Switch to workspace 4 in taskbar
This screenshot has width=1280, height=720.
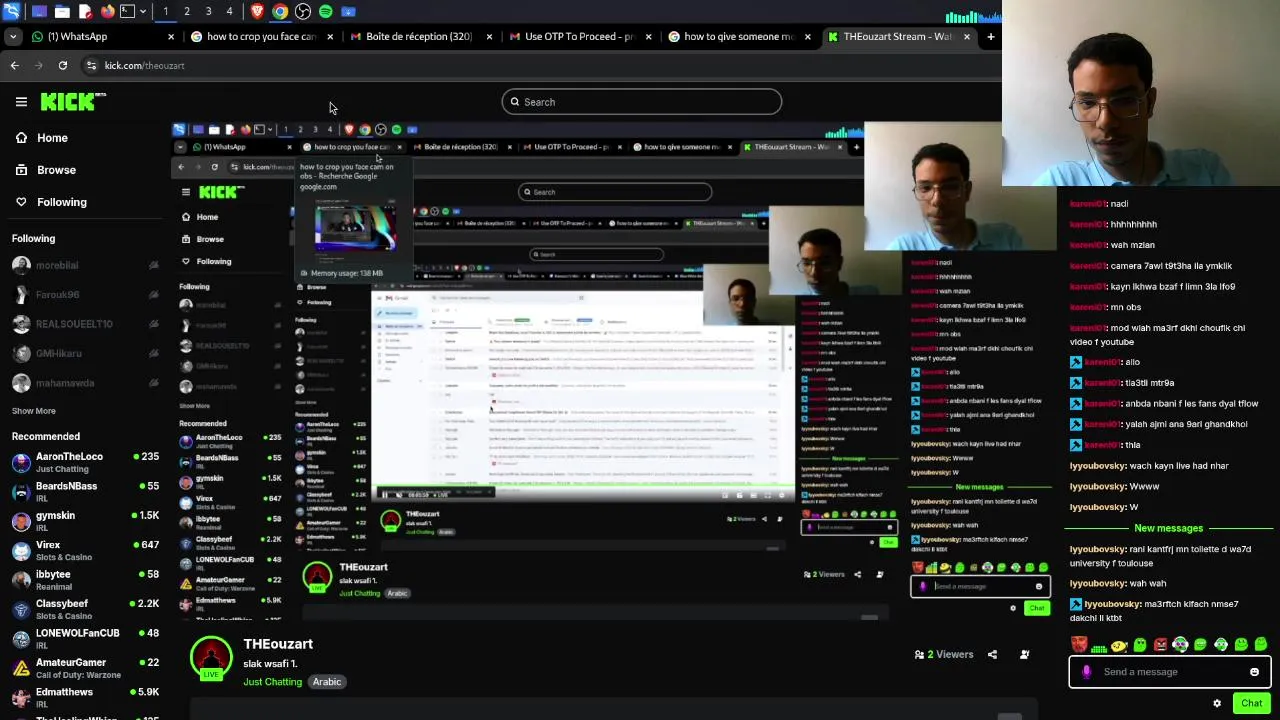point(229,12)
